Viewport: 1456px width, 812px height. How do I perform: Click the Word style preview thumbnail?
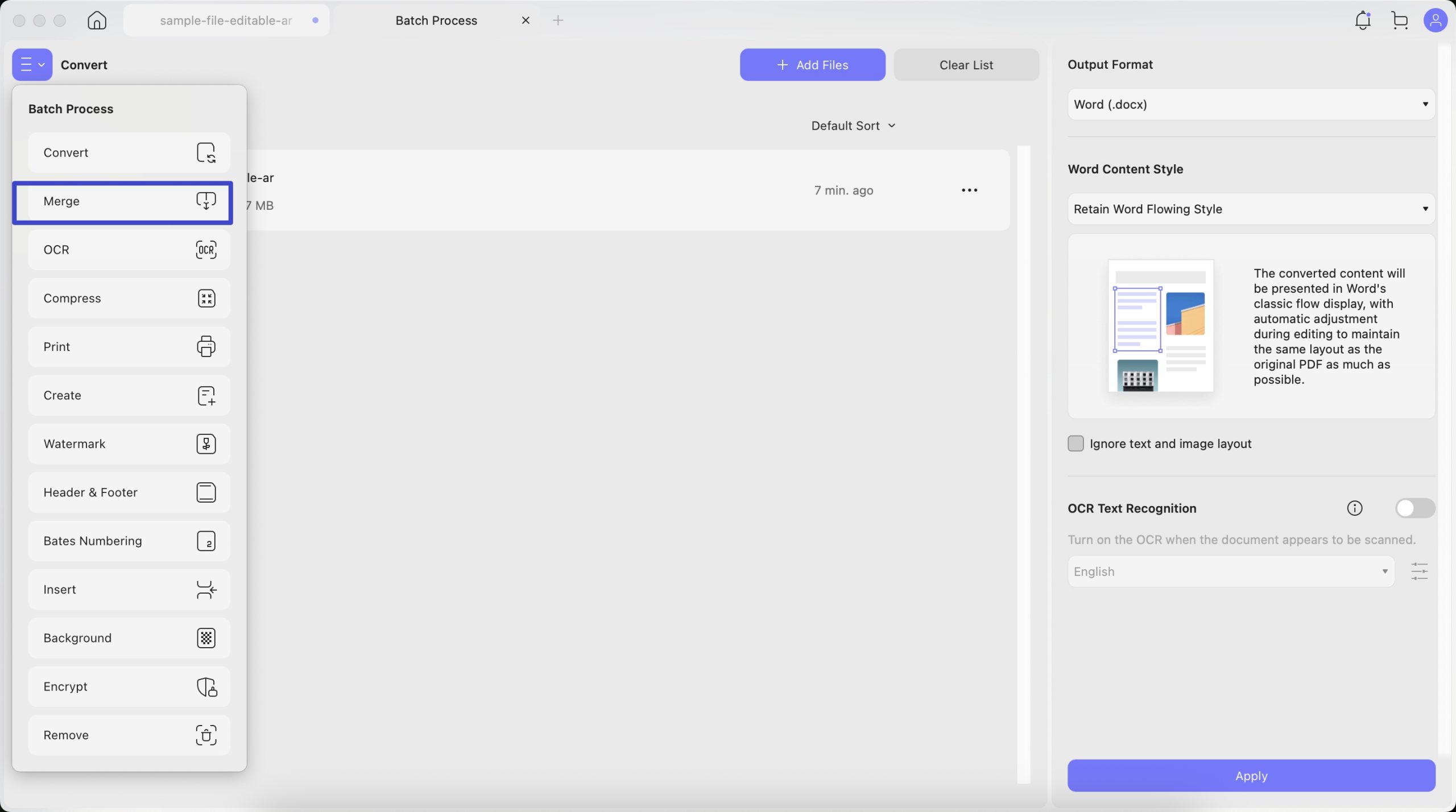pos(1160,326)
